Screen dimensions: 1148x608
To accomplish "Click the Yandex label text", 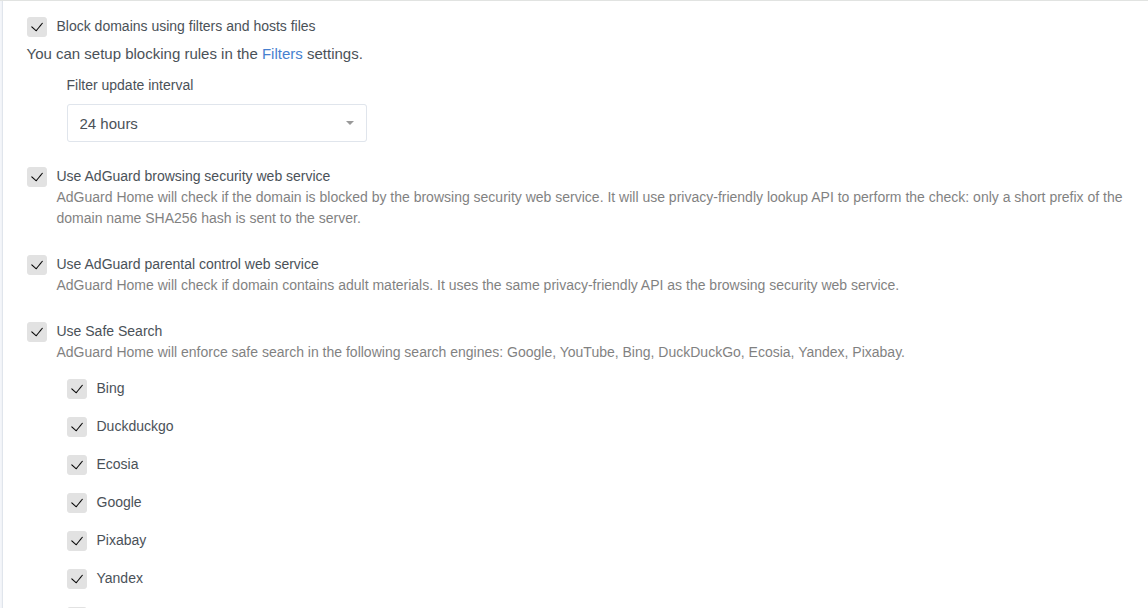I will pos(120,578).
